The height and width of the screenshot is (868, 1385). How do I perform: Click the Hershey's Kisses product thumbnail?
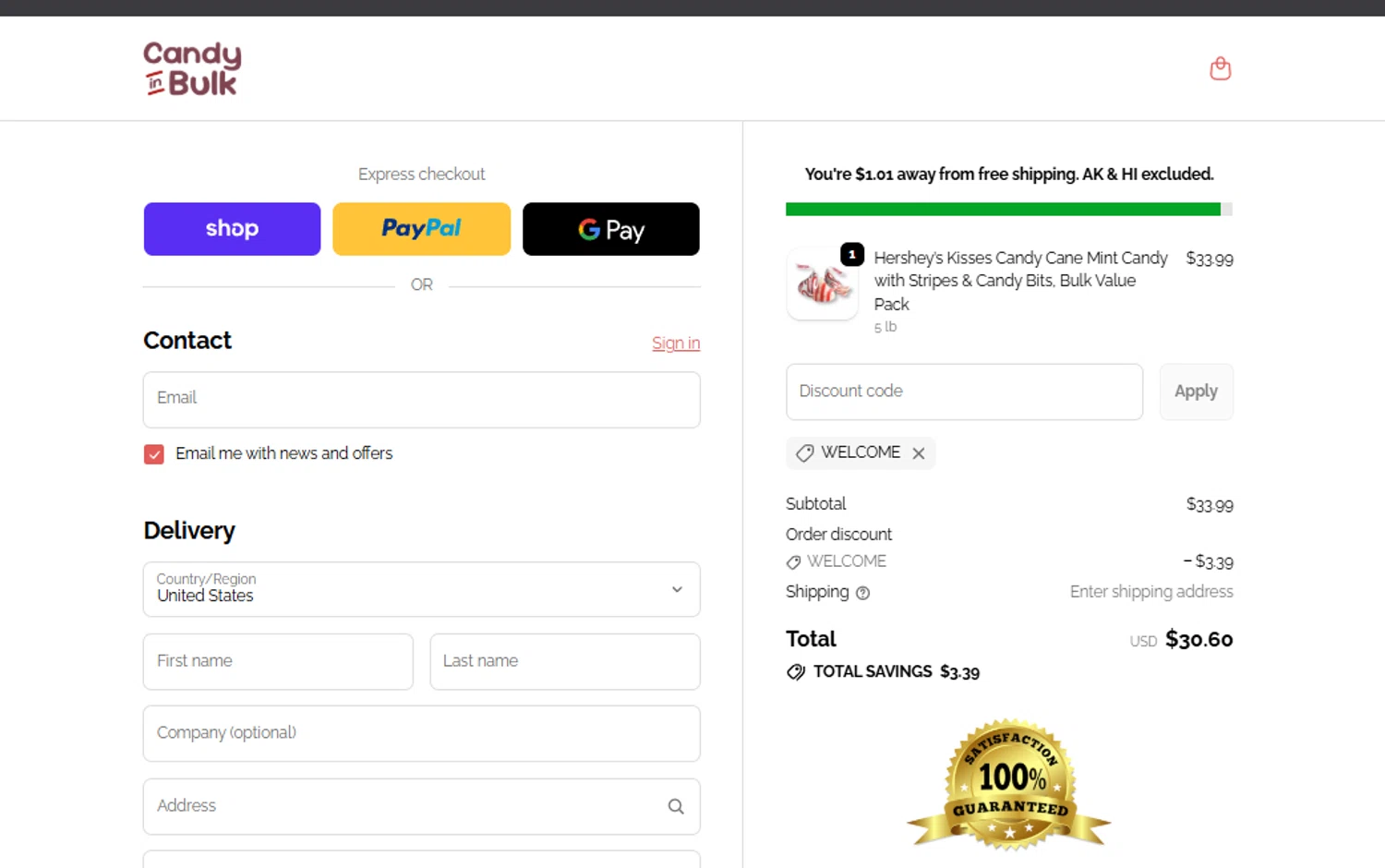[x=823, y=284]
